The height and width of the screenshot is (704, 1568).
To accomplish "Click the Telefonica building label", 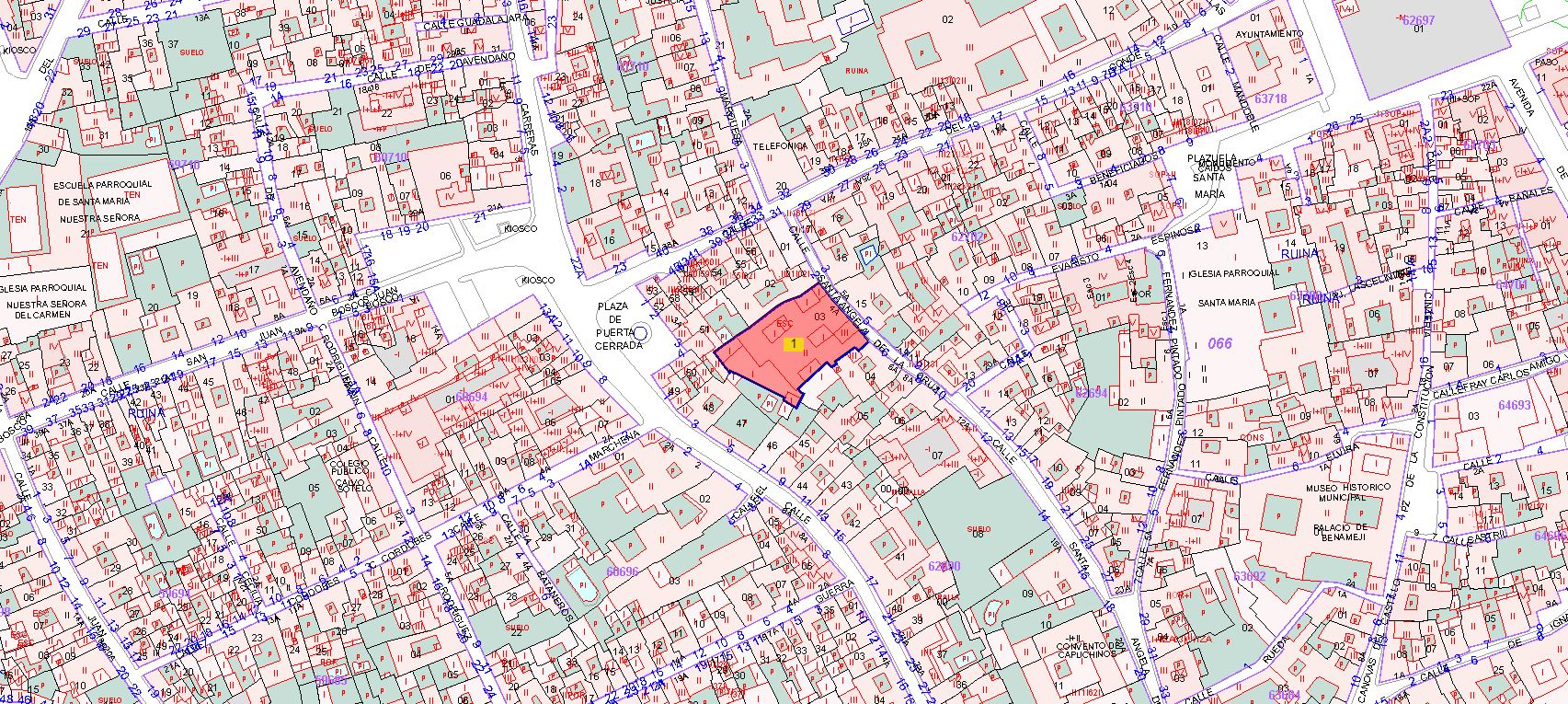I will [x=779, y=145].
